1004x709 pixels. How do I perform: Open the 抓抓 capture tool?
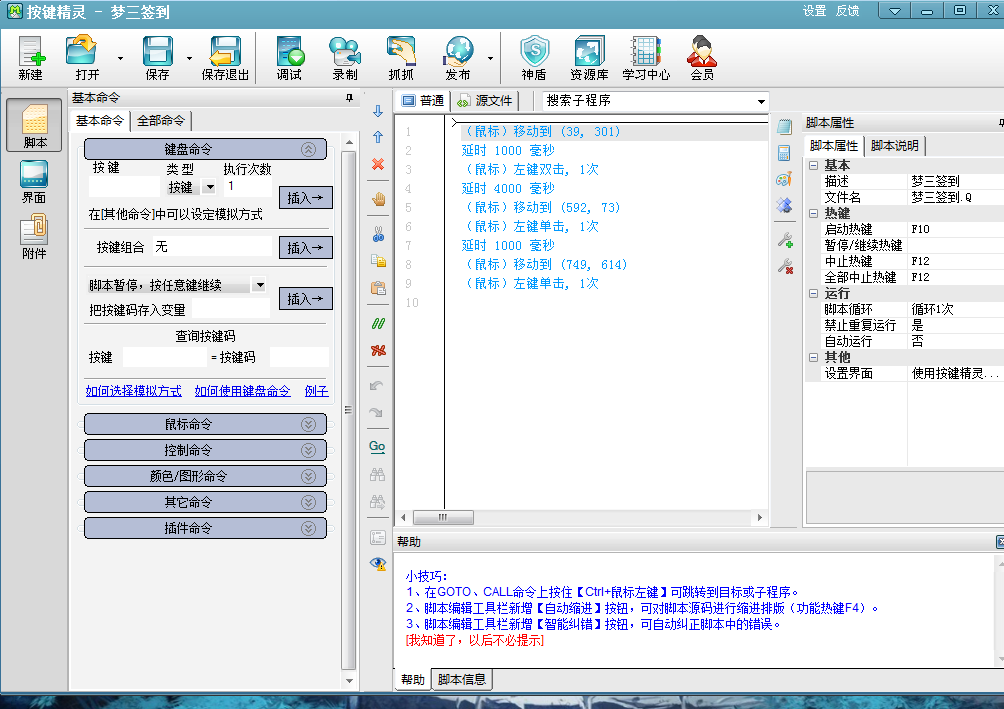pyautogui.click(x=401, y=58)
